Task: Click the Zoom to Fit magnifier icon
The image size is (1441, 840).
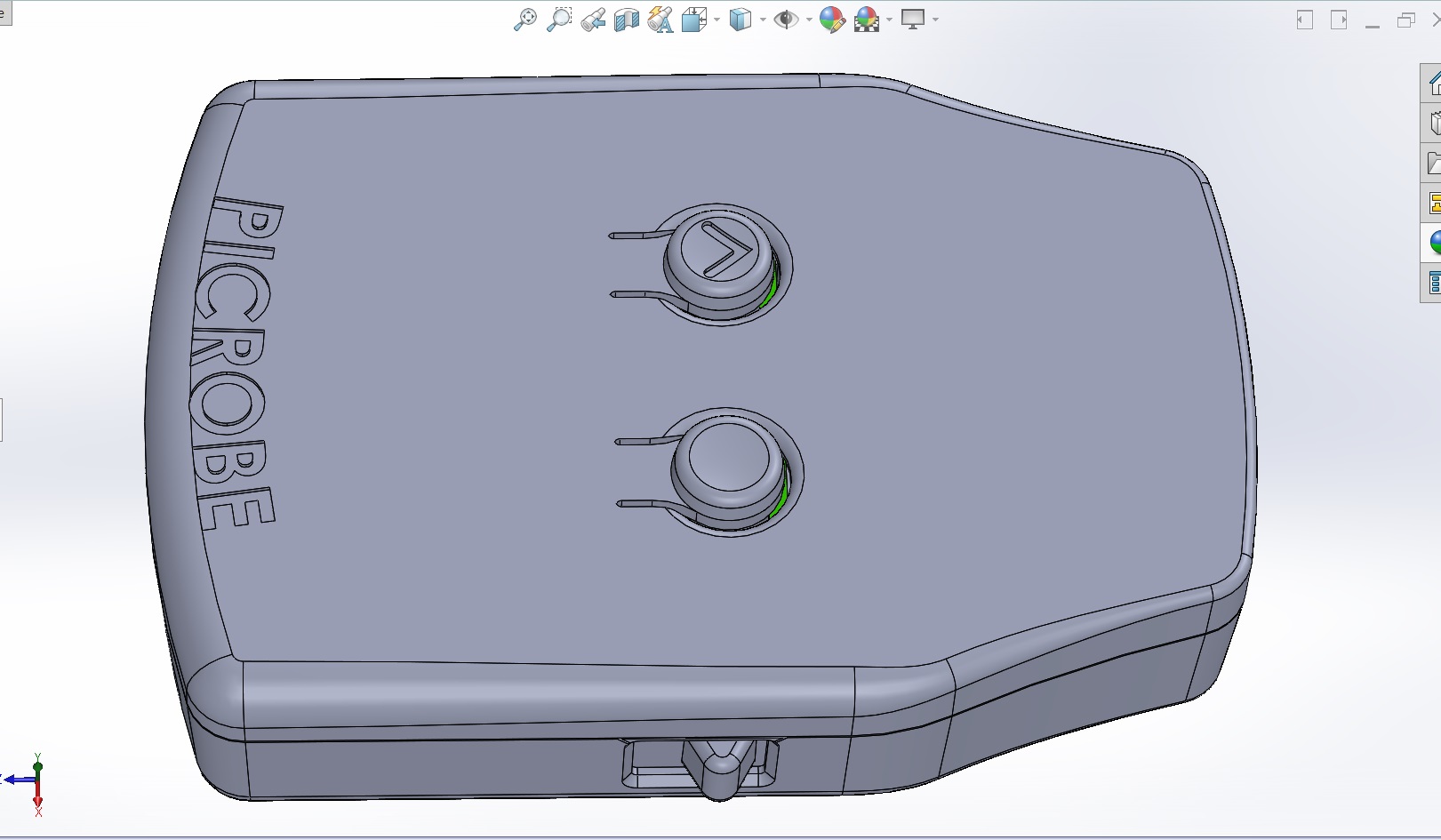Action: tap(525, 20)
